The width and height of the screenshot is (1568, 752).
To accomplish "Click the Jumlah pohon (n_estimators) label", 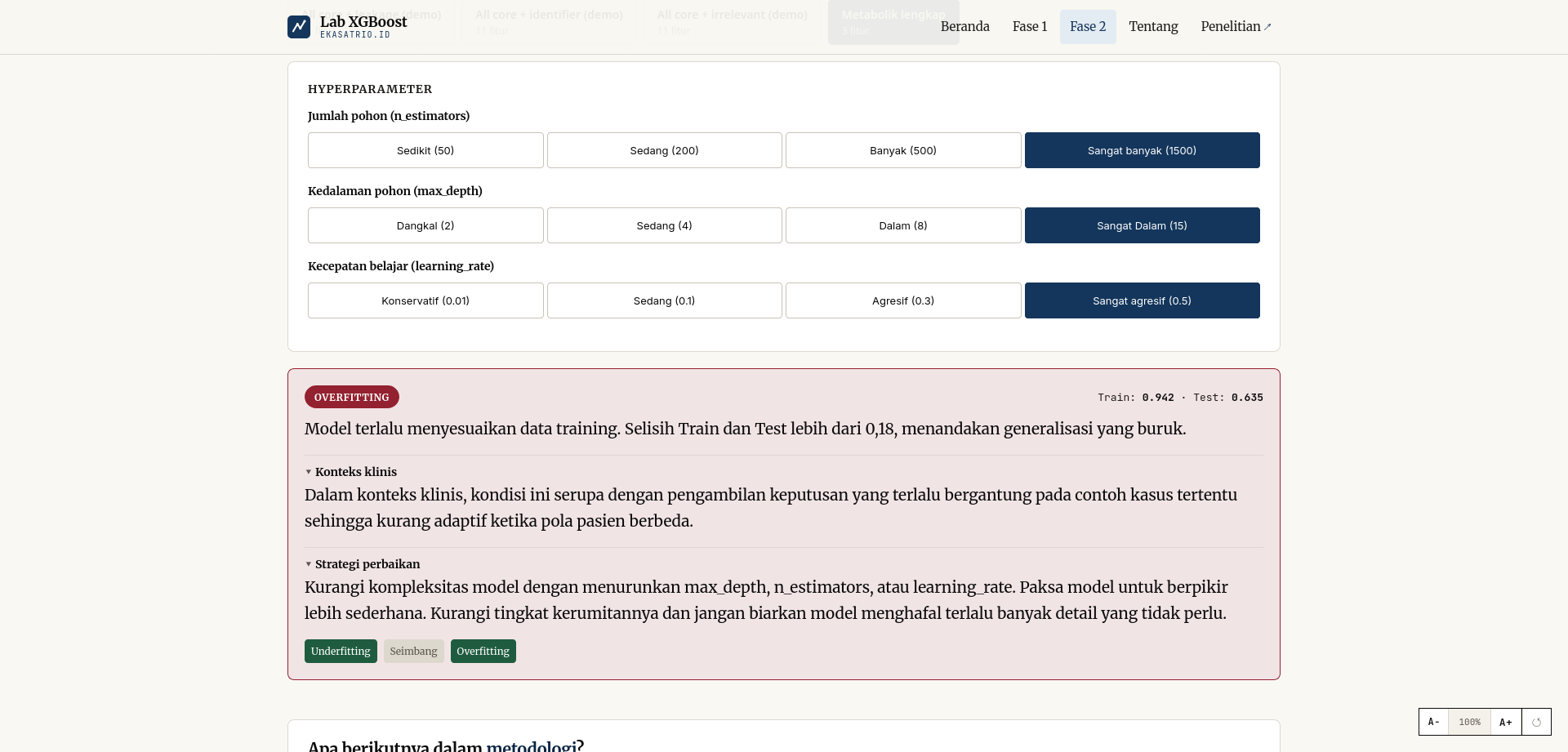I will pos(389,116).
